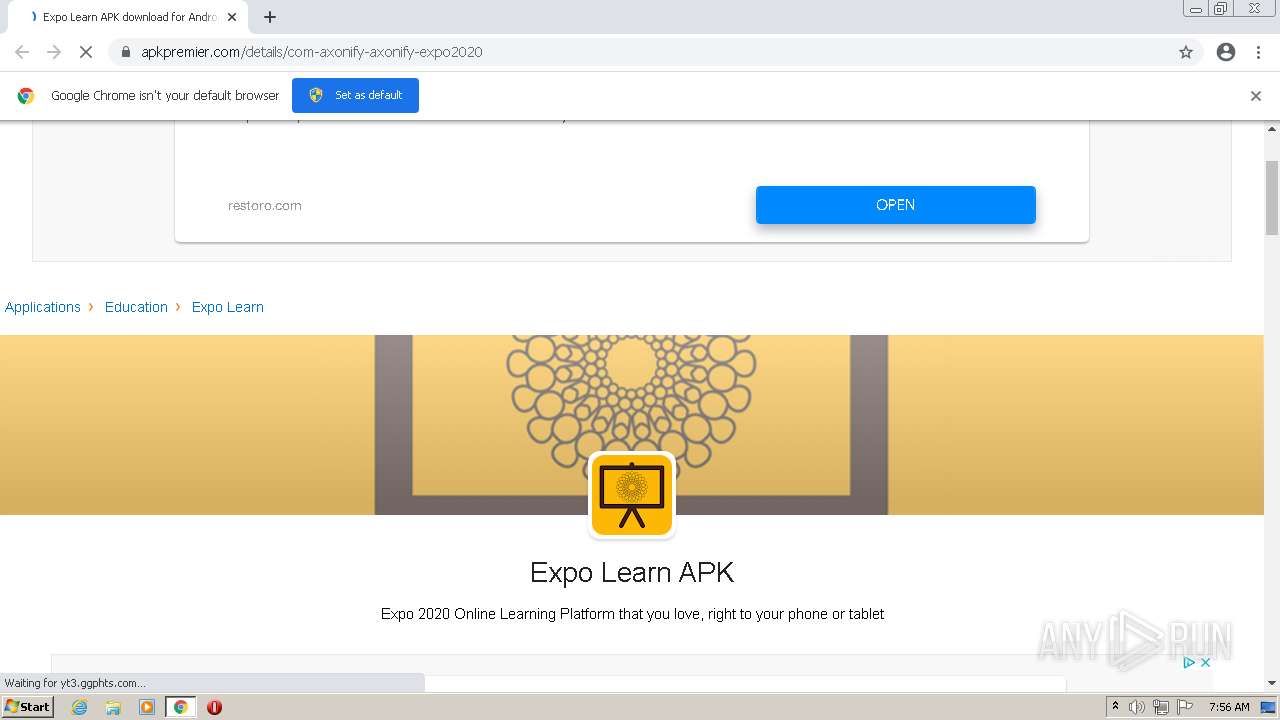1280x720 pixels.
Task: Click the red Opera taskbar icon
Action: pyautogui.click(x=214, y=707)
